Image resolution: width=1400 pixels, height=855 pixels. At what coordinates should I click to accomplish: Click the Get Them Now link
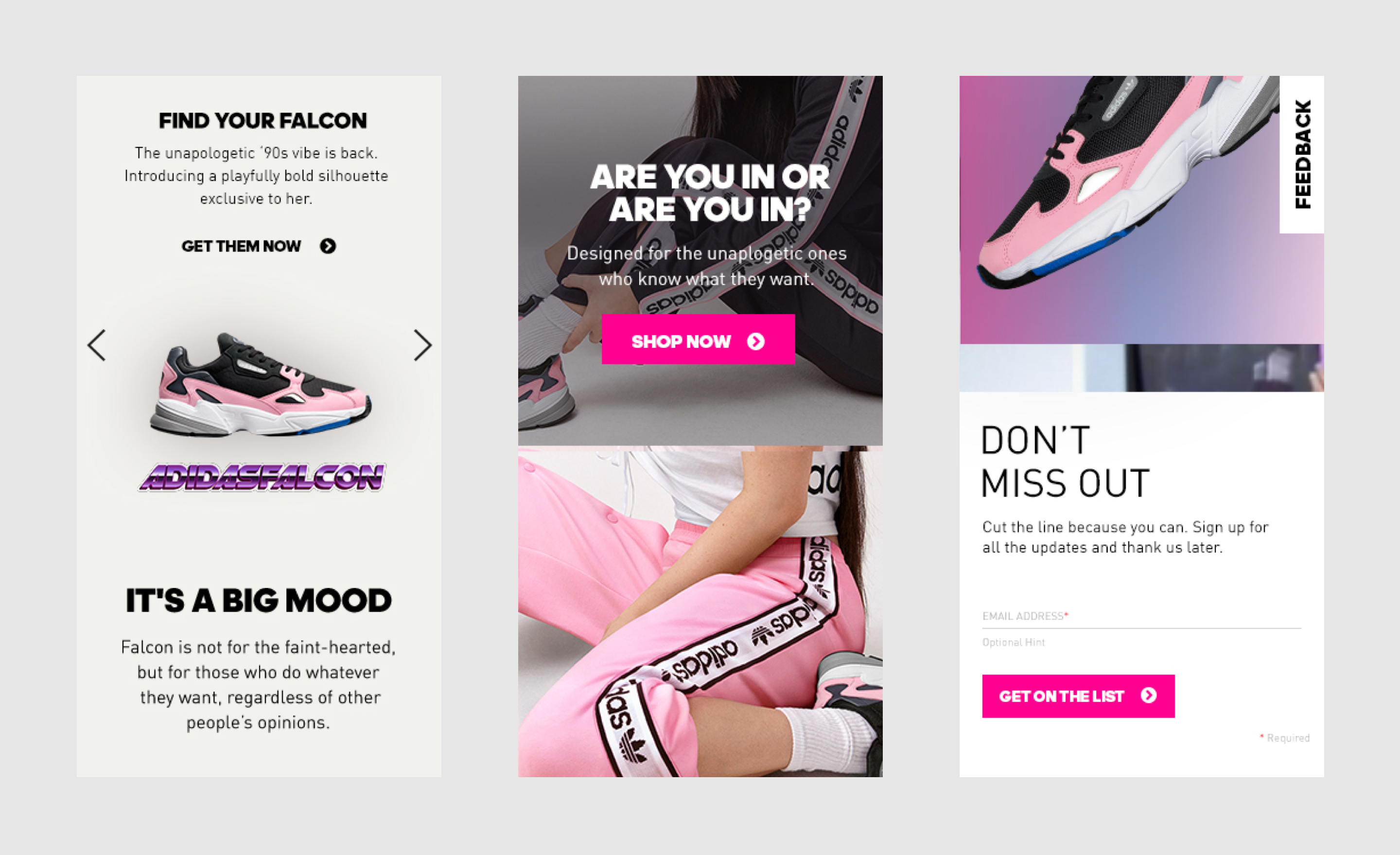[x=259, y=246]
